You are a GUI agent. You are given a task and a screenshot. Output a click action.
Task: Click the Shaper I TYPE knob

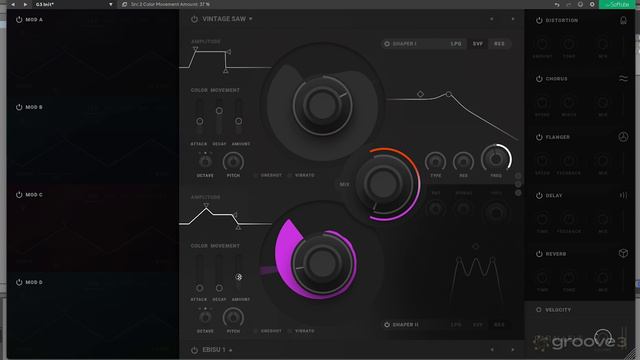pyautogui.click(x=436, y=162)
